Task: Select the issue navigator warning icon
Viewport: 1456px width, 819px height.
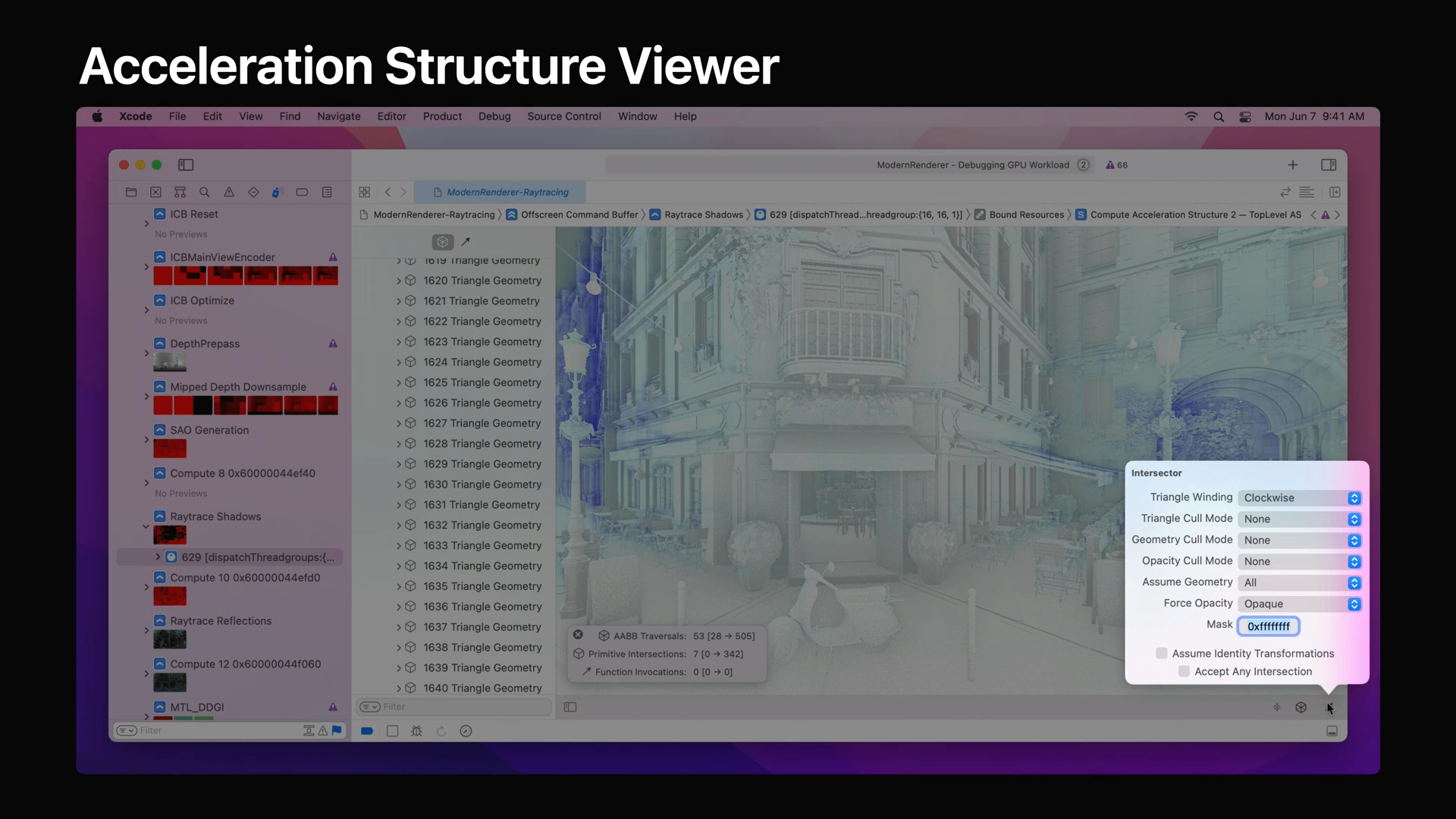Action: tap(229, 193)
